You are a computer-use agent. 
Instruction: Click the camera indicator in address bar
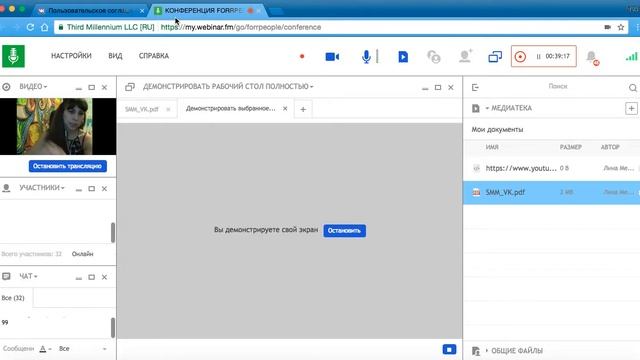[607, 27]
